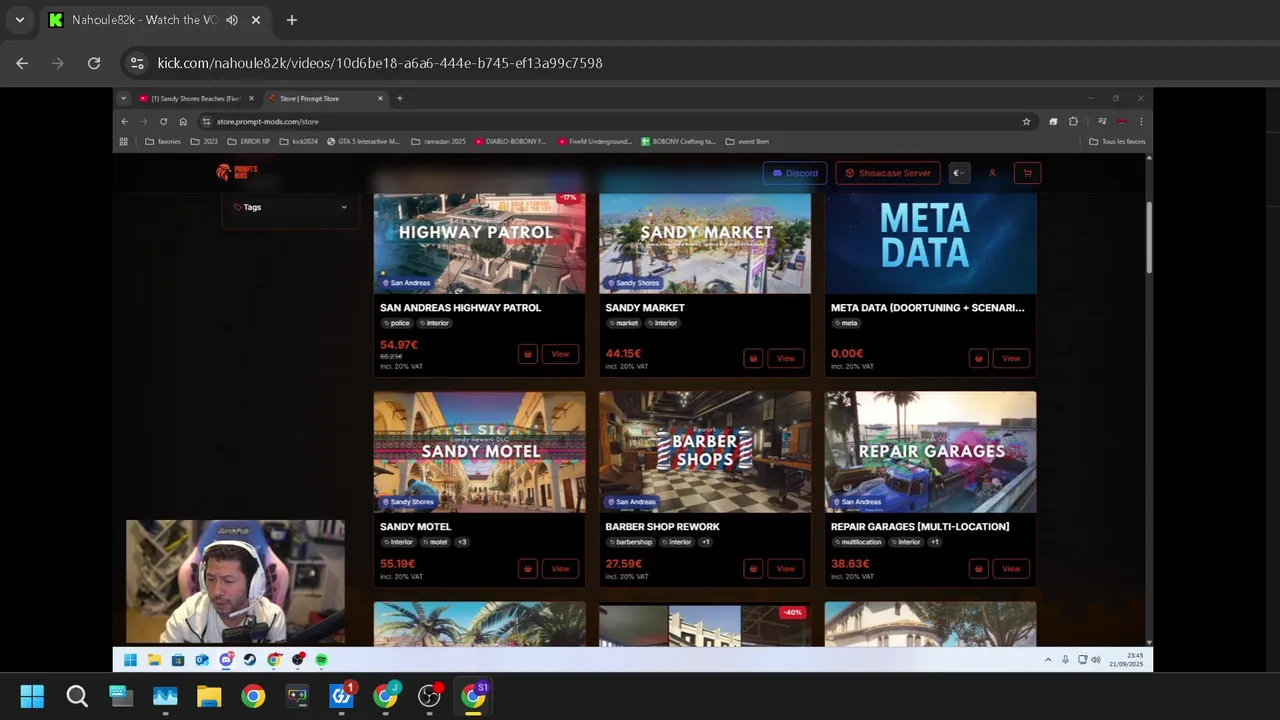This screenshot has width=1280, height=720.
Task: Click the motel tag on Sandy Motel
Action: [x=435, y=542]
